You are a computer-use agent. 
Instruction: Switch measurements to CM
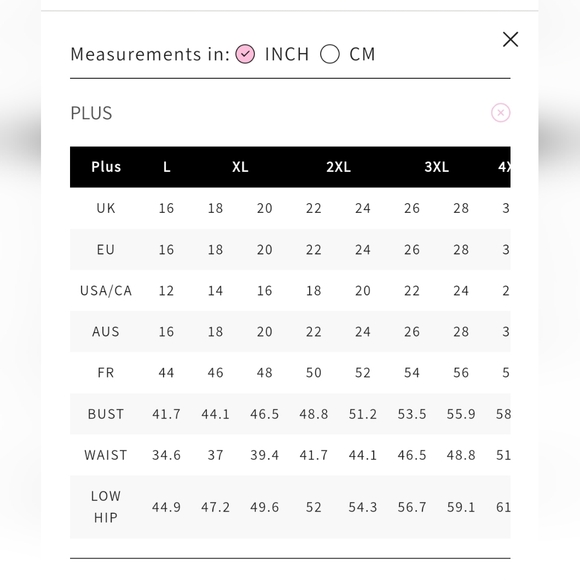pyautogui.click(x=330, y=54)
